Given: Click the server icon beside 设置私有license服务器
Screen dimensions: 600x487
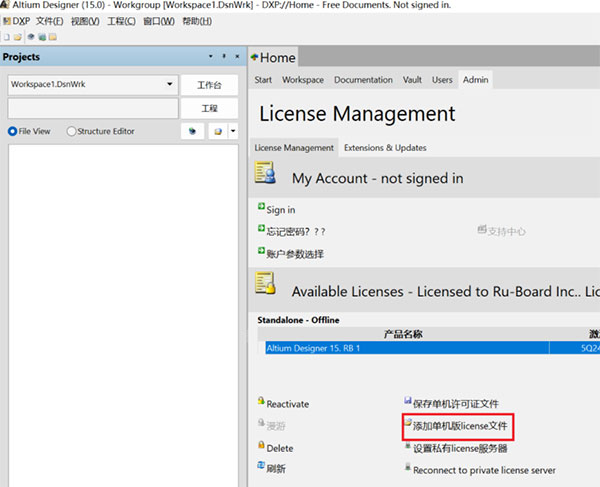Looking at the screenshot, I should tap(408, 445).
